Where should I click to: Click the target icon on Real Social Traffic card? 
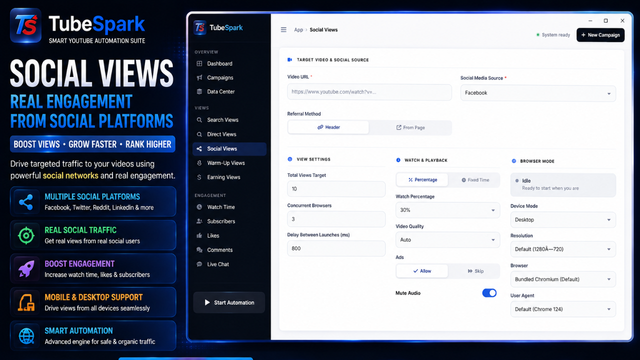[x=26, y=236]
